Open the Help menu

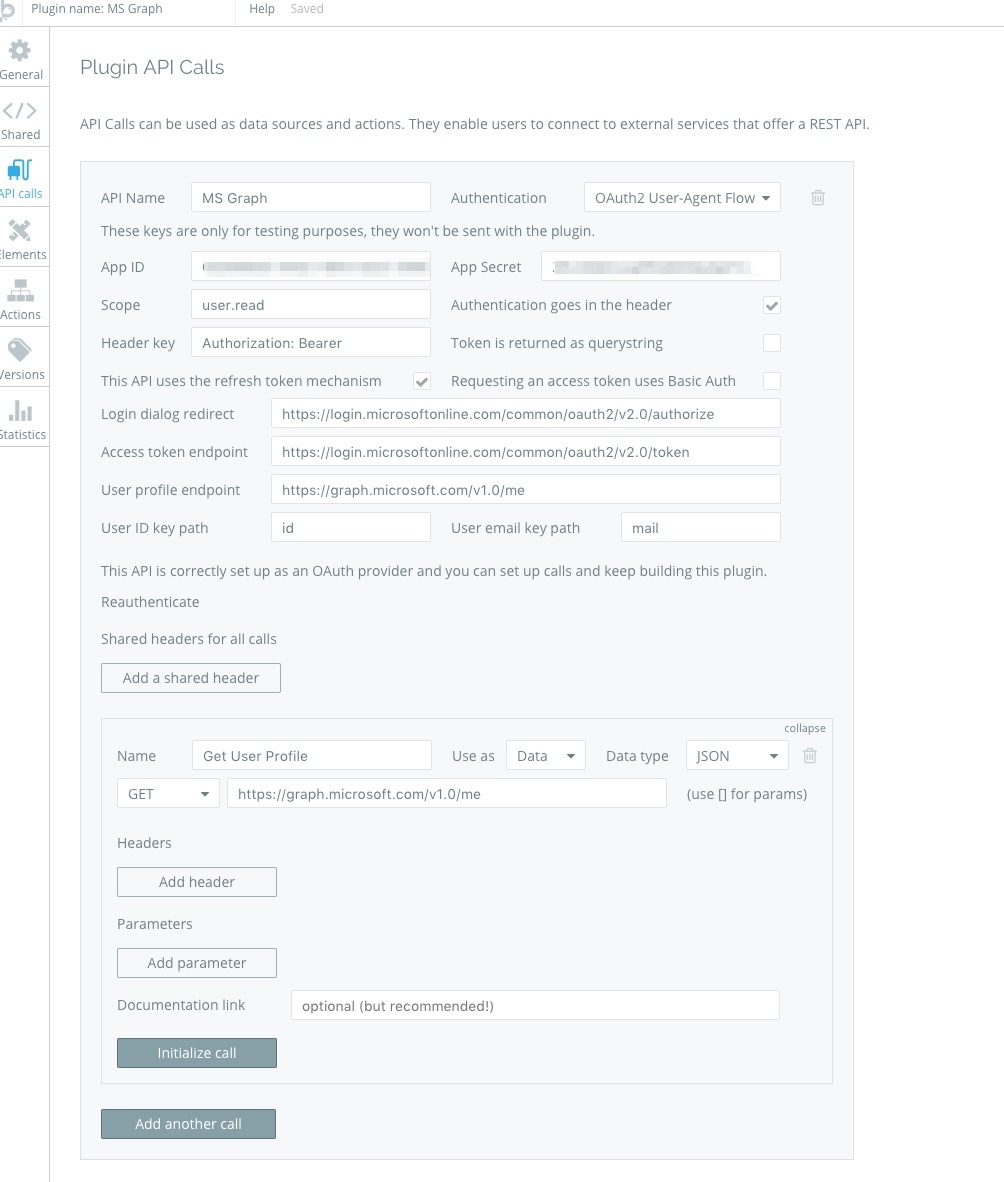(x=262, y=9)
